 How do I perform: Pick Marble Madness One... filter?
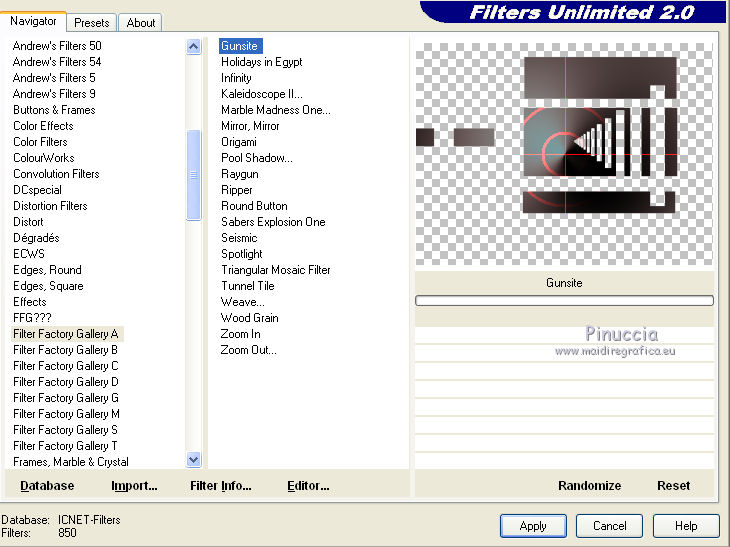(x=276, y=110)
